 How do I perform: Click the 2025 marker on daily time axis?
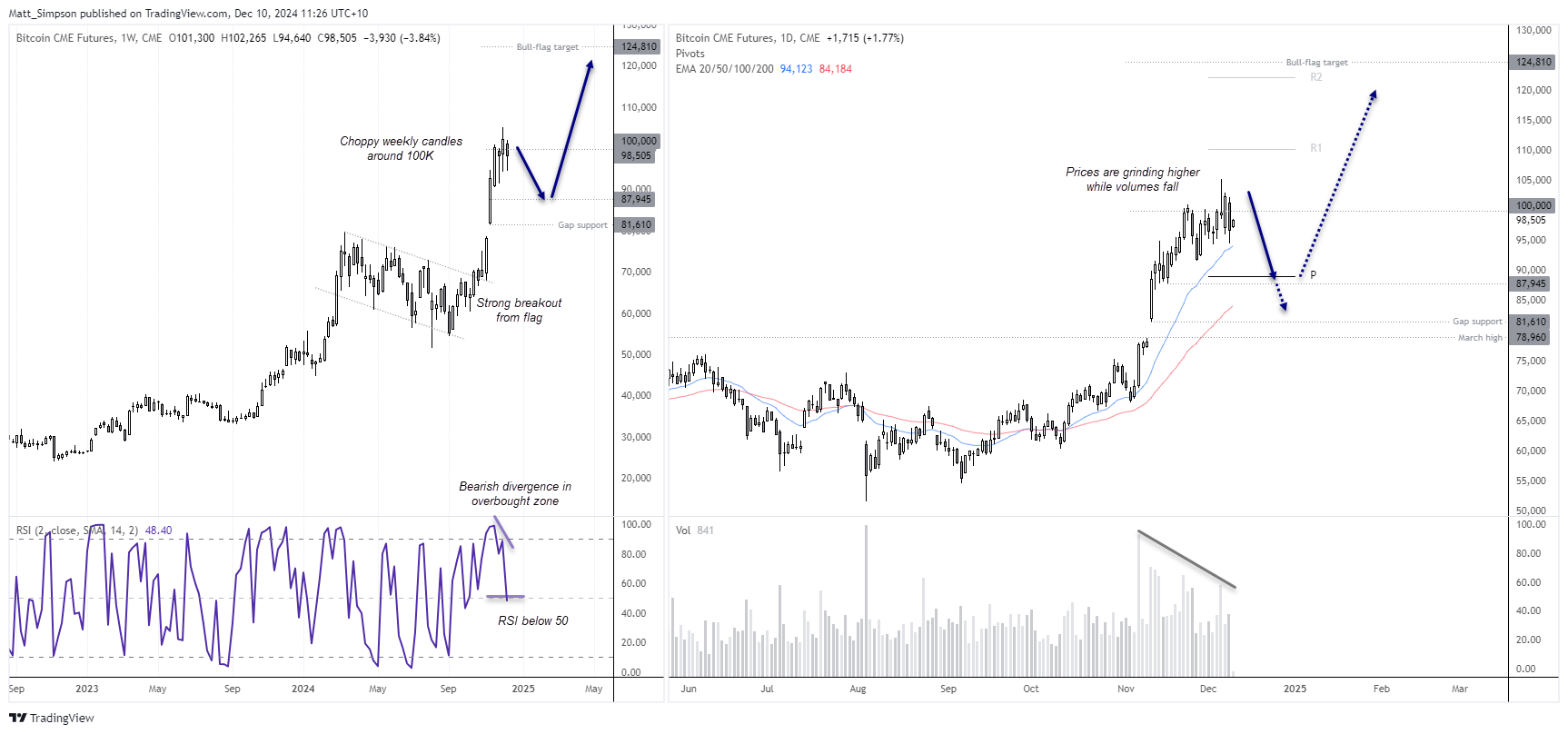[1295, 689]
